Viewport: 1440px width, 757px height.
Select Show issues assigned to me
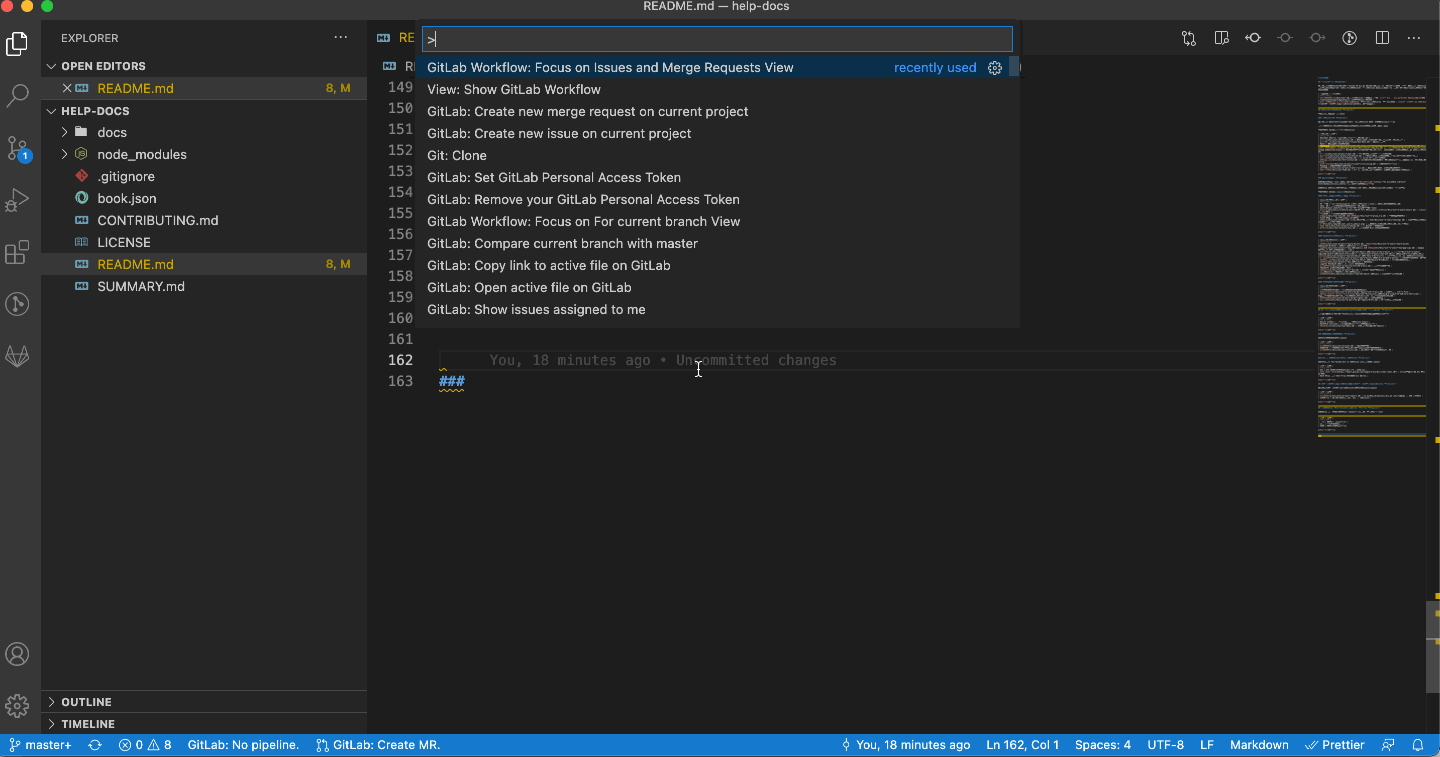717,310
